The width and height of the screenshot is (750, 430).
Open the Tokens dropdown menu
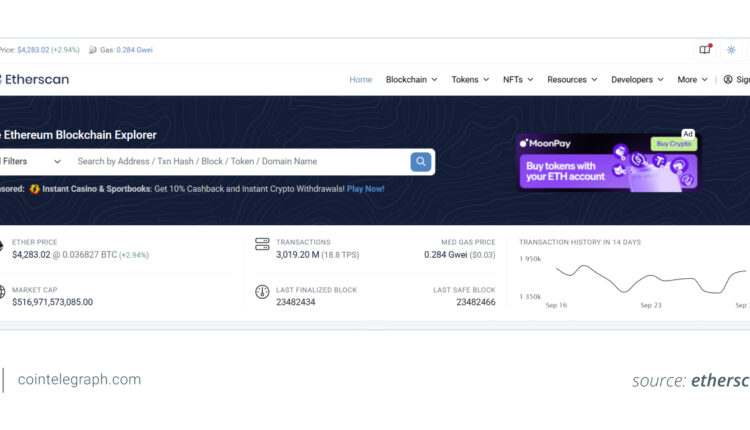pos(470,80)
